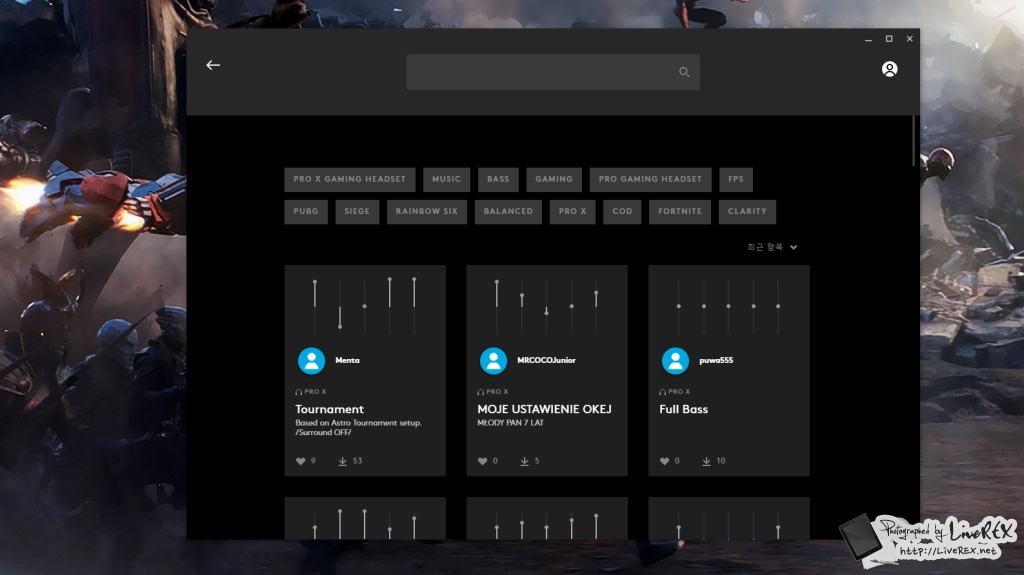Click the MOJE USTAWIENIE OKEJ EQ preview
This screenshot has width=1024, height=575.
coord(547,306)
